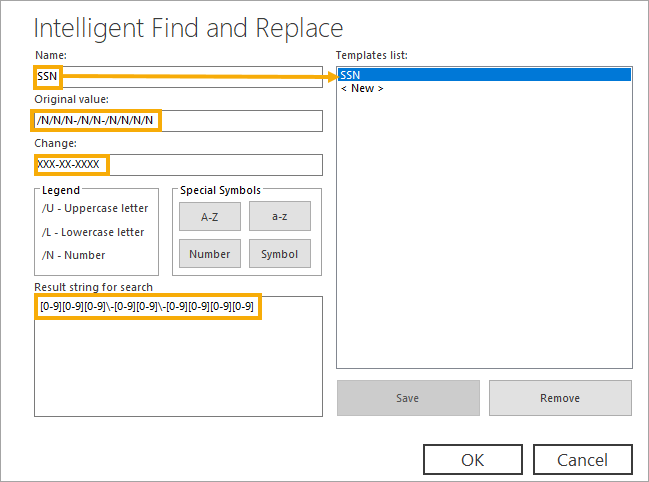Click the Templates list label
Screen dimensions: 649x482
click(x=372, y=55)
